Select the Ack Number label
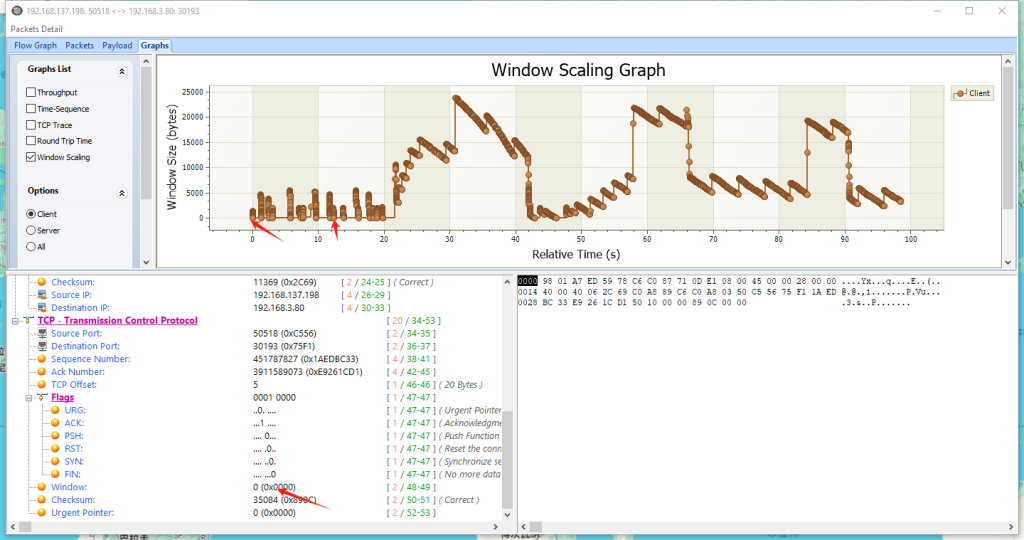1024x540 pixels. coord(78,372)
